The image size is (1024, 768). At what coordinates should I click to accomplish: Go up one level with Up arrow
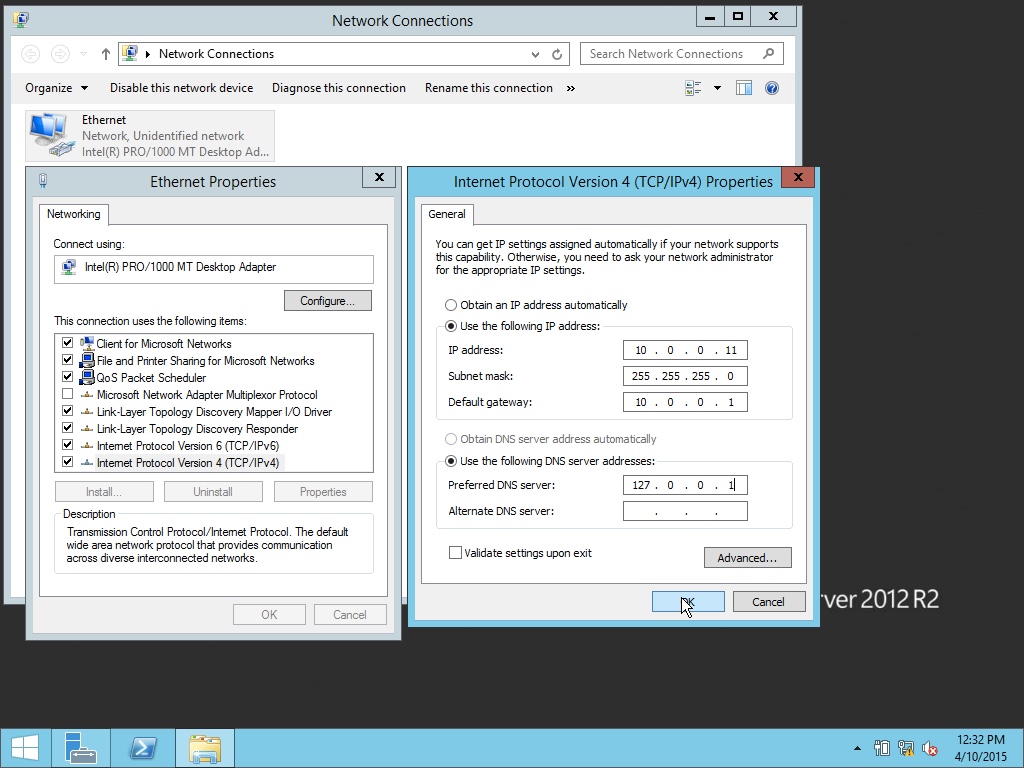(106, 54)
